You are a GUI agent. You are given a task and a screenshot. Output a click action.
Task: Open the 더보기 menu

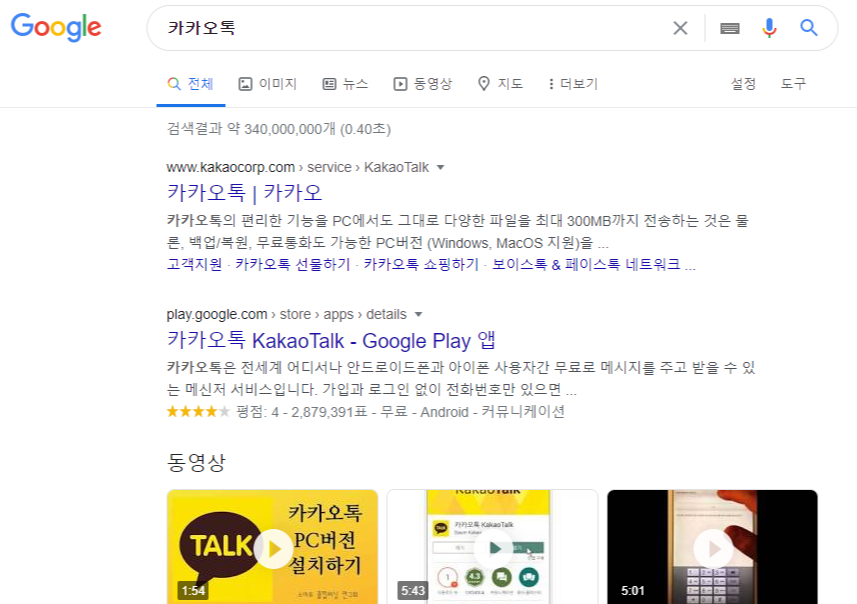[573, 84]
